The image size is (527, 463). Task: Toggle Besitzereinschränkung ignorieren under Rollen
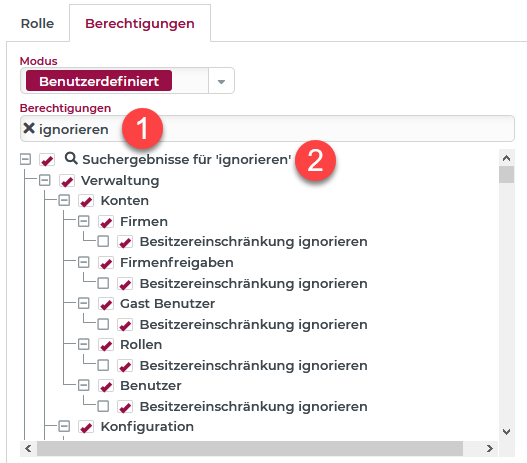[x=125, y=366]
